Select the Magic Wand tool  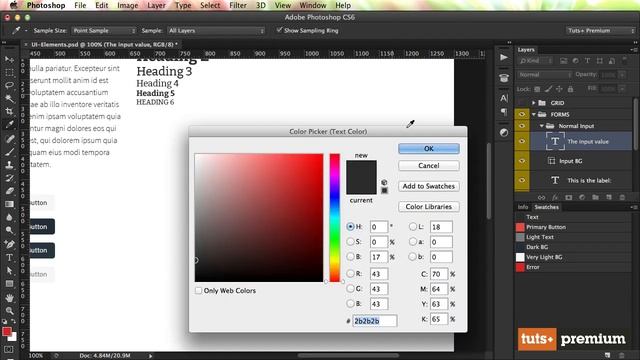9,98
